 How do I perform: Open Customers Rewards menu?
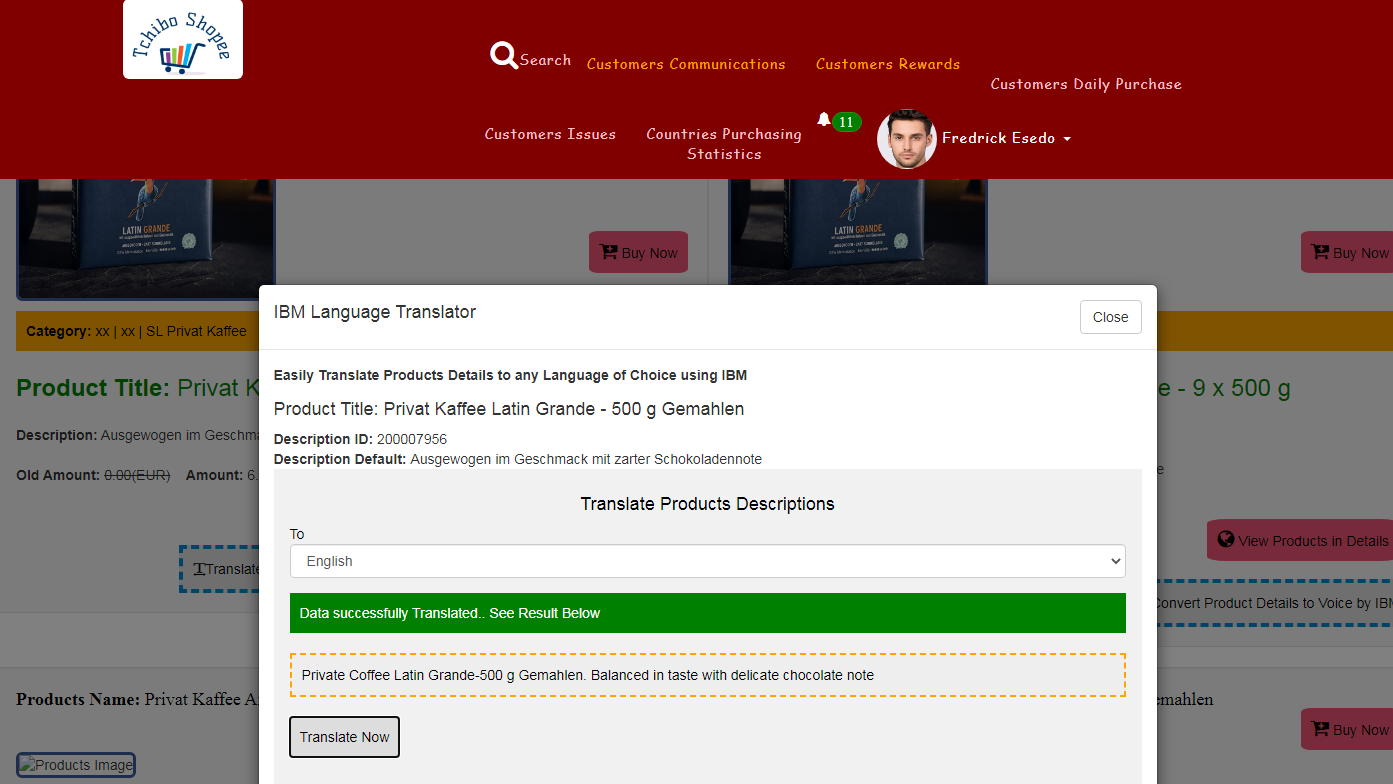click(888, 64)
